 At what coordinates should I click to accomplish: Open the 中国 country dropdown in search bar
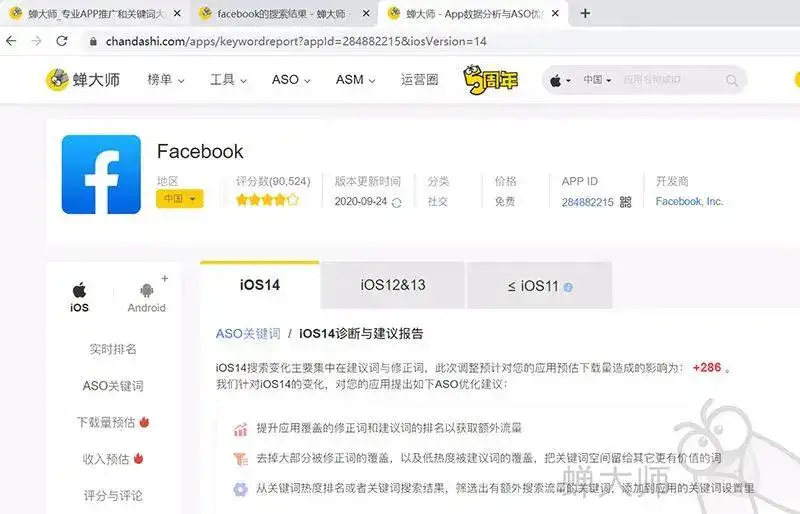coord(597,80)
